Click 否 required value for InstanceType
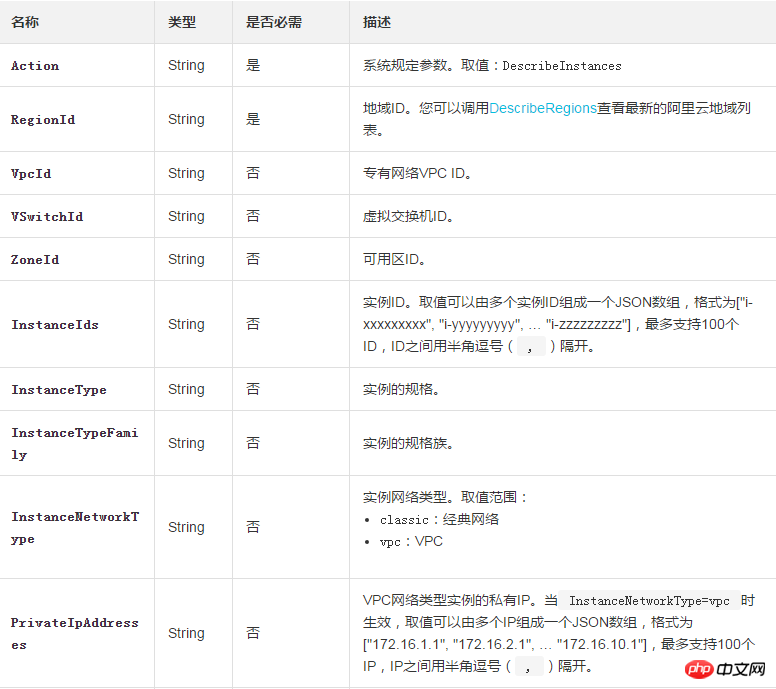 [253, 390]
